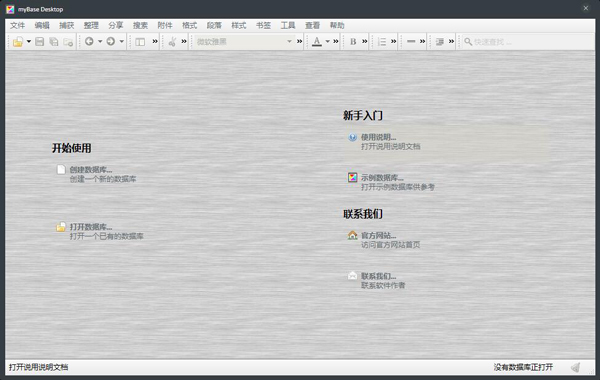Click the myBase icon beside 示例数据库
This screenshot has height=380, width=600.
[x=352, y=178]
